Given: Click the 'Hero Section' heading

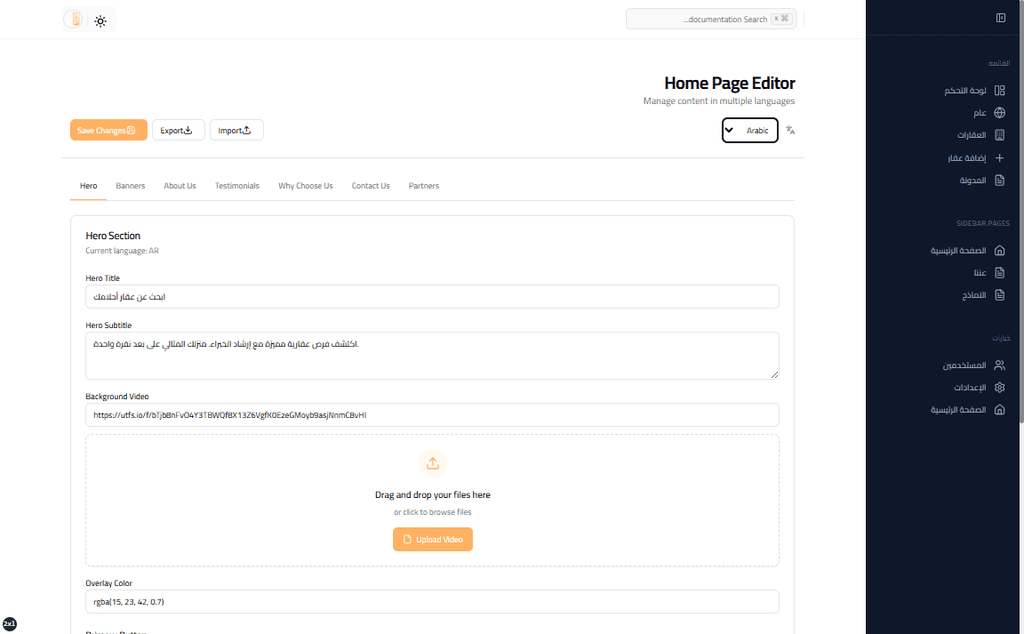Looking at the screenshot, I should point(112,236).
